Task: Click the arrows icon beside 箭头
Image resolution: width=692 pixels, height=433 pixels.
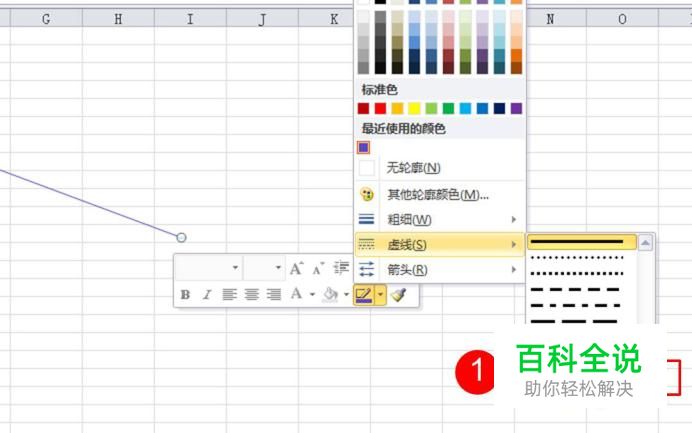Action: pos(367,269)
